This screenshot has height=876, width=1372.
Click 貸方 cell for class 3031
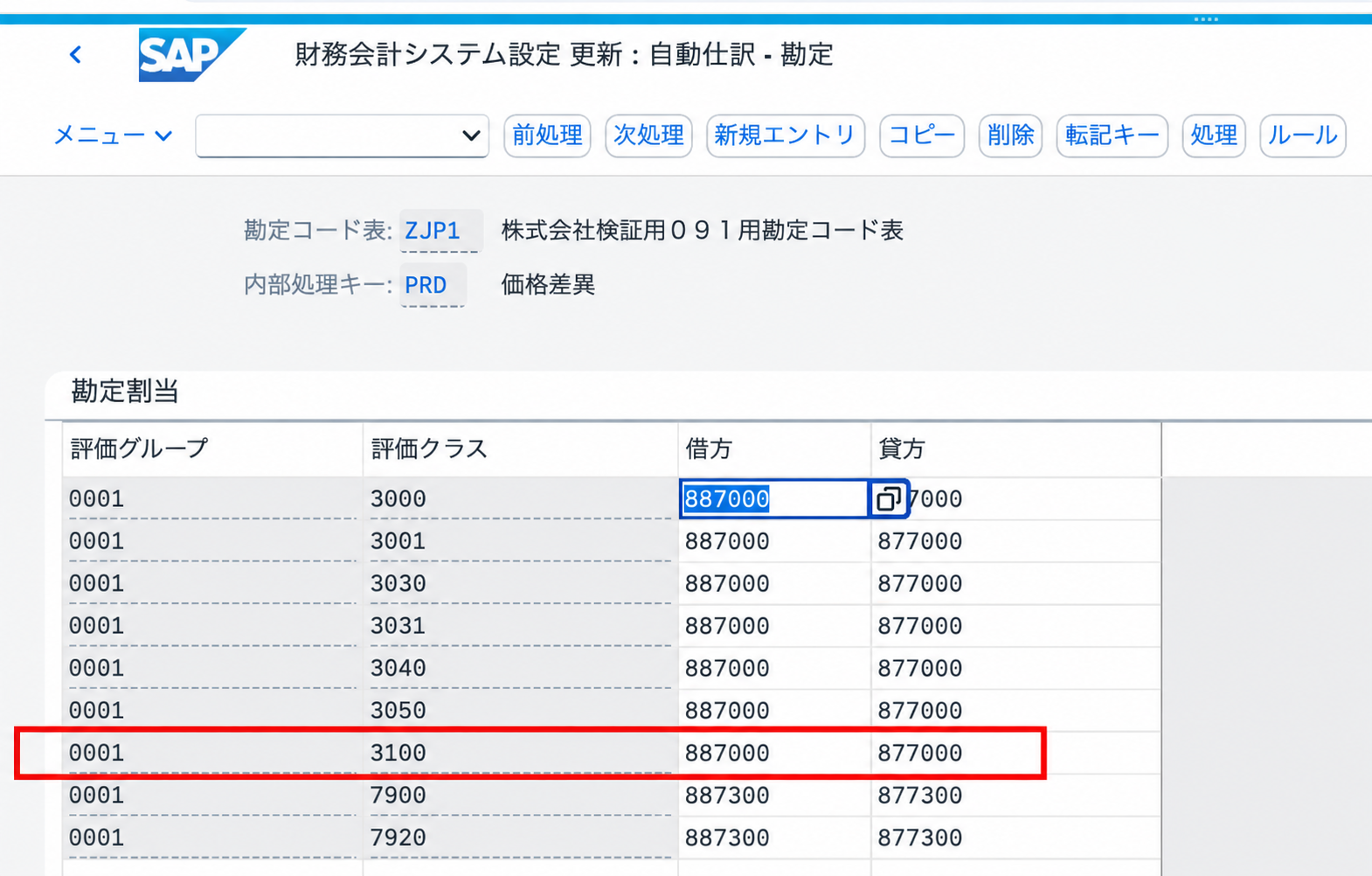pyautogui.click(x=1015, y=626)
